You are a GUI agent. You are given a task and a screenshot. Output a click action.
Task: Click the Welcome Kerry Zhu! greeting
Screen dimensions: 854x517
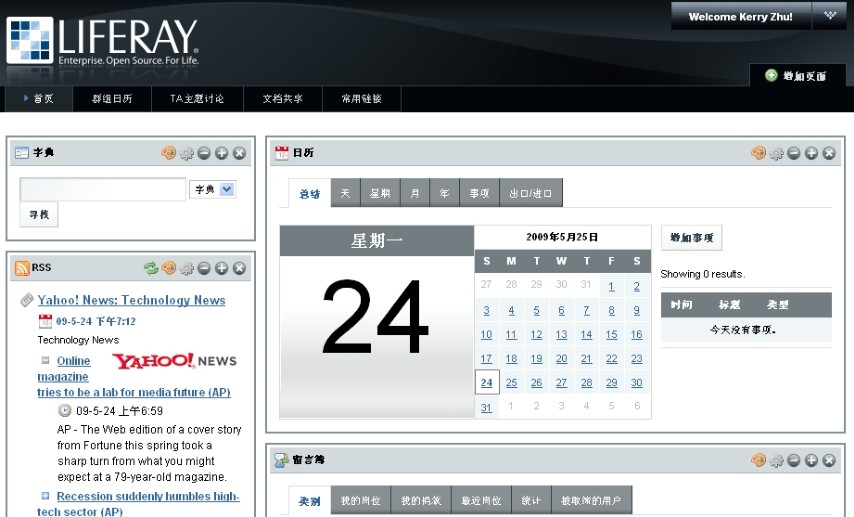pos(741,16)
